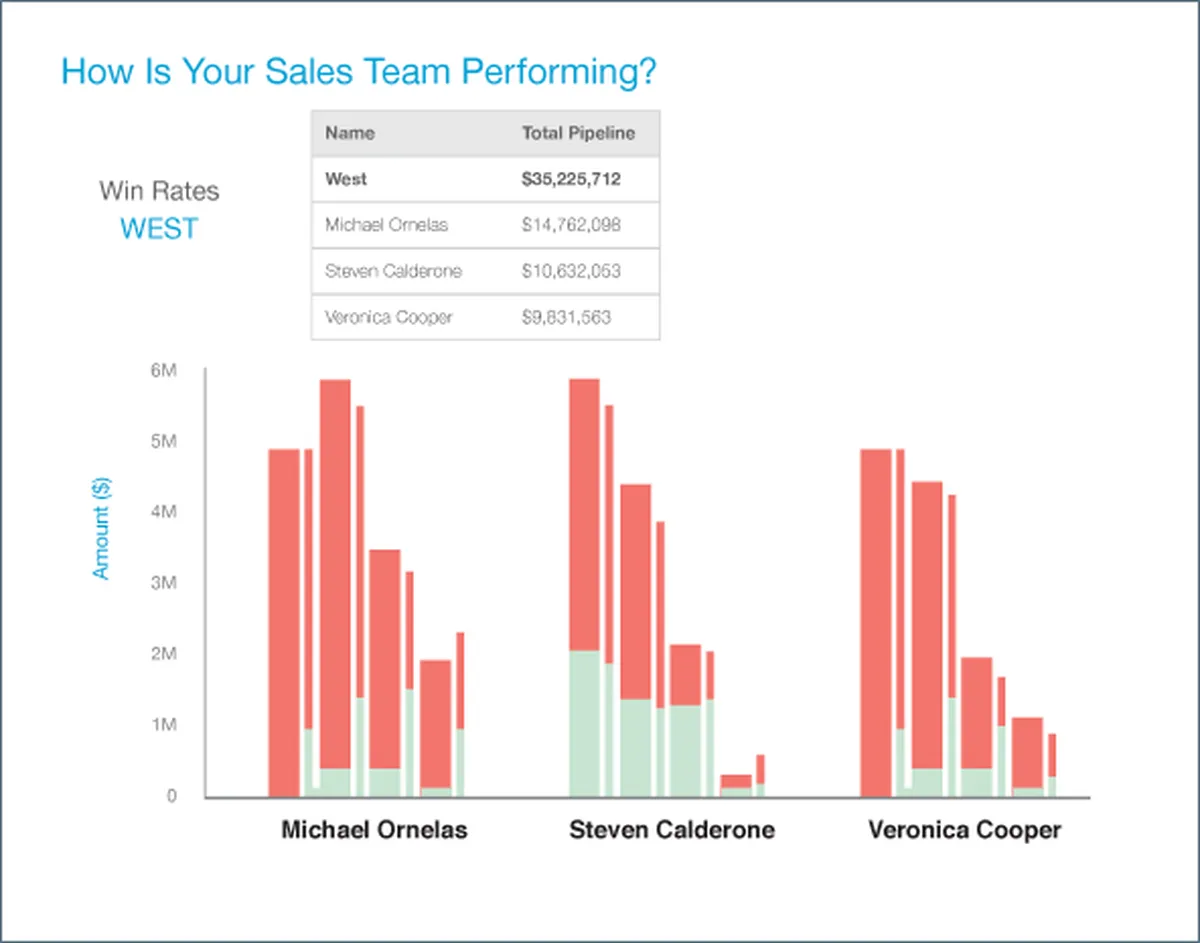The image size is (1200, 943).
Task: Select the Veronica Cooper table row
Action: tap(485, 317)
